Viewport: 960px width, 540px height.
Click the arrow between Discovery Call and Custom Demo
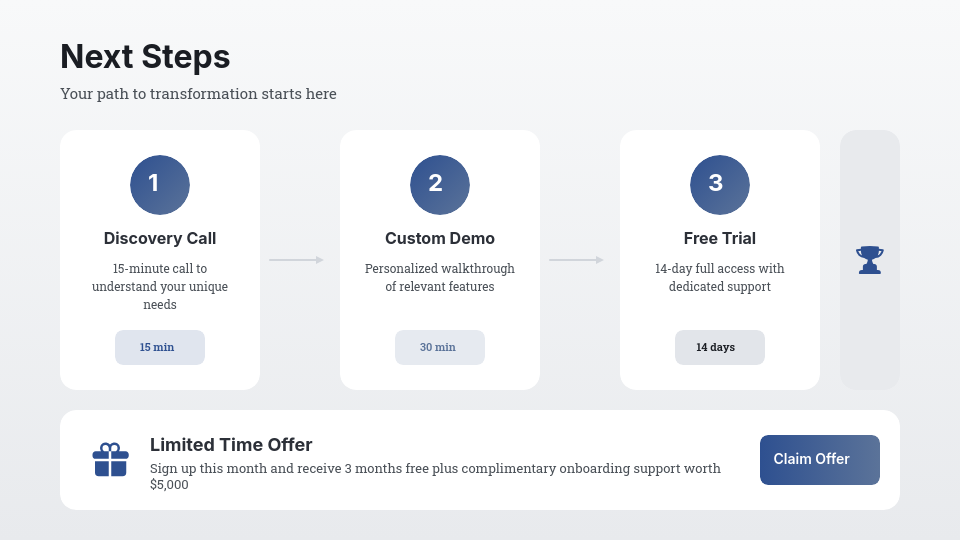pos(297,260)
